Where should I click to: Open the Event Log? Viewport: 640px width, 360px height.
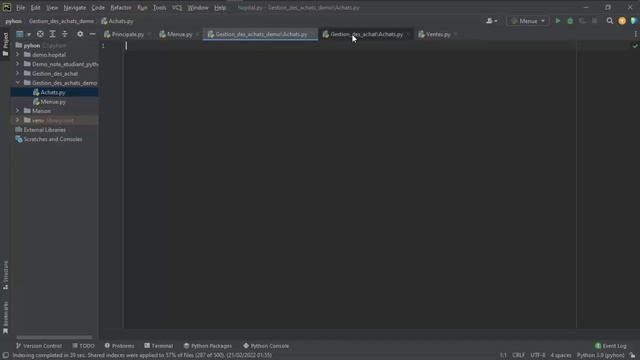click(x=611, y=346)
